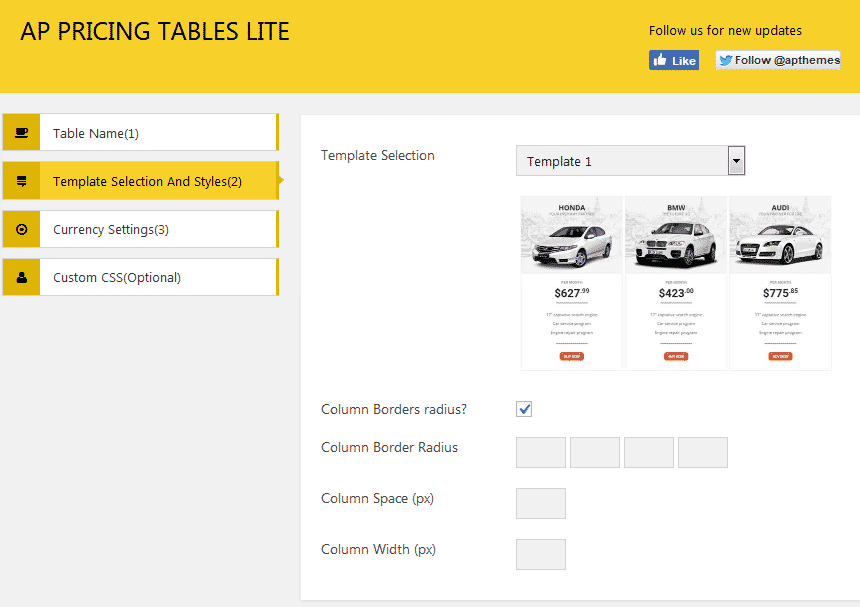The width and height of the screenshot is (860, 607).
Task: Click the $627 price in preview
Action: pyautogui.click(x=572, y=293)
